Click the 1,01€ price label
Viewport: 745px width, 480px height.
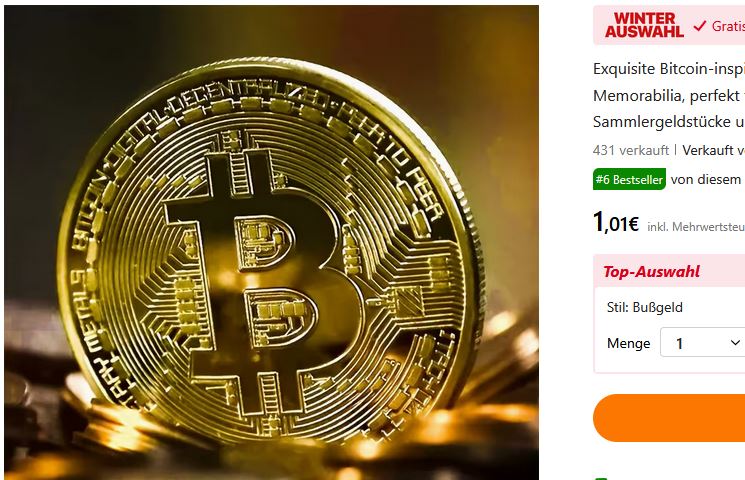click(x=616, y=222)
